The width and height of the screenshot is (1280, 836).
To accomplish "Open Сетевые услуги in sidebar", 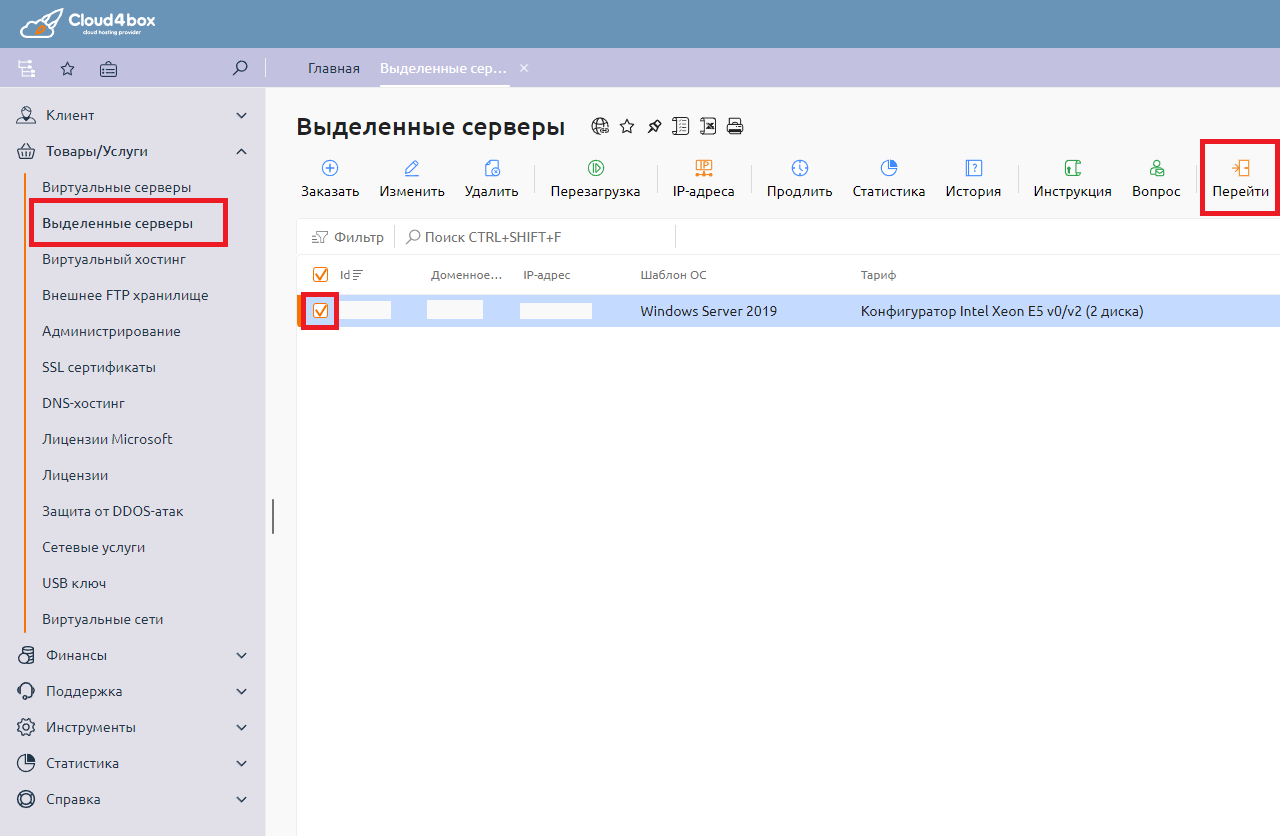I will [x=93, y=547].
